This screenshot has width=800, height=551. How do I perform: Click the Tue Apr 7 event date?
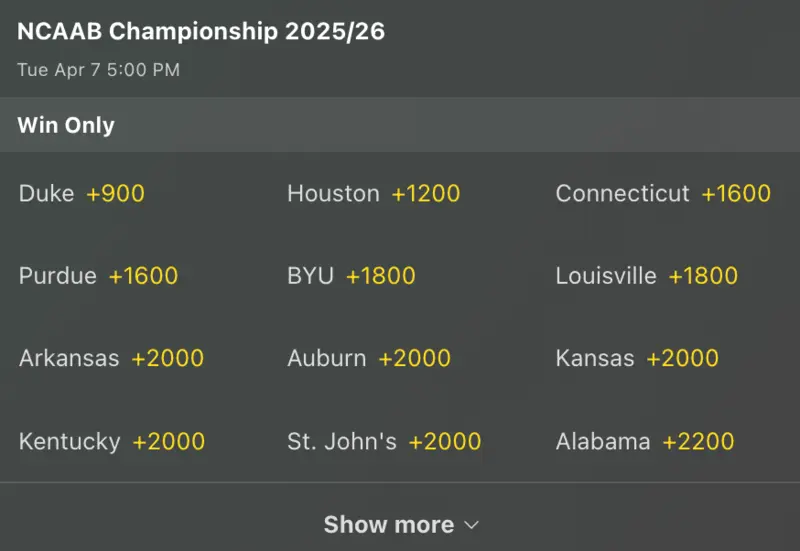click(x=98, y=70)
